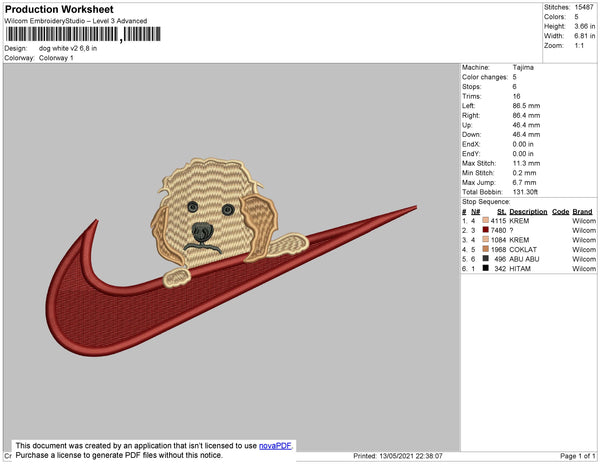600x464 pixels.
Task: Select the 'EndX:' label
Action: click(x=471, y=144)
